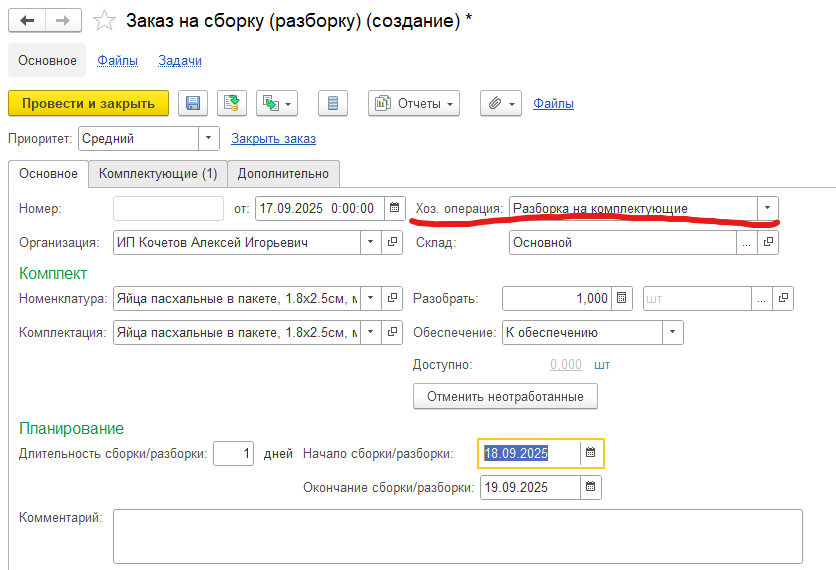Expand the Обеспечение dropdown
This screenshot has width=836, height=570.
[x=672, y=332]
